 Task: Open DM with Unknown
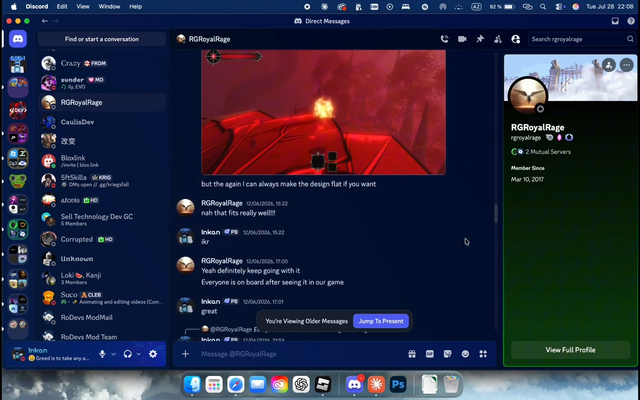point(102,259)
